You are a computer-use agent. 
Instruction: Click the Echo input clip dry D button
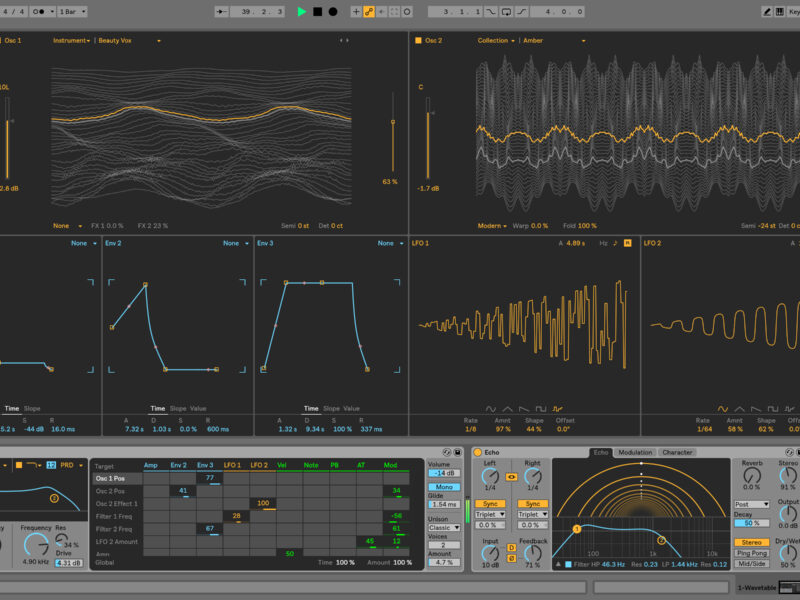click(511, 547)
